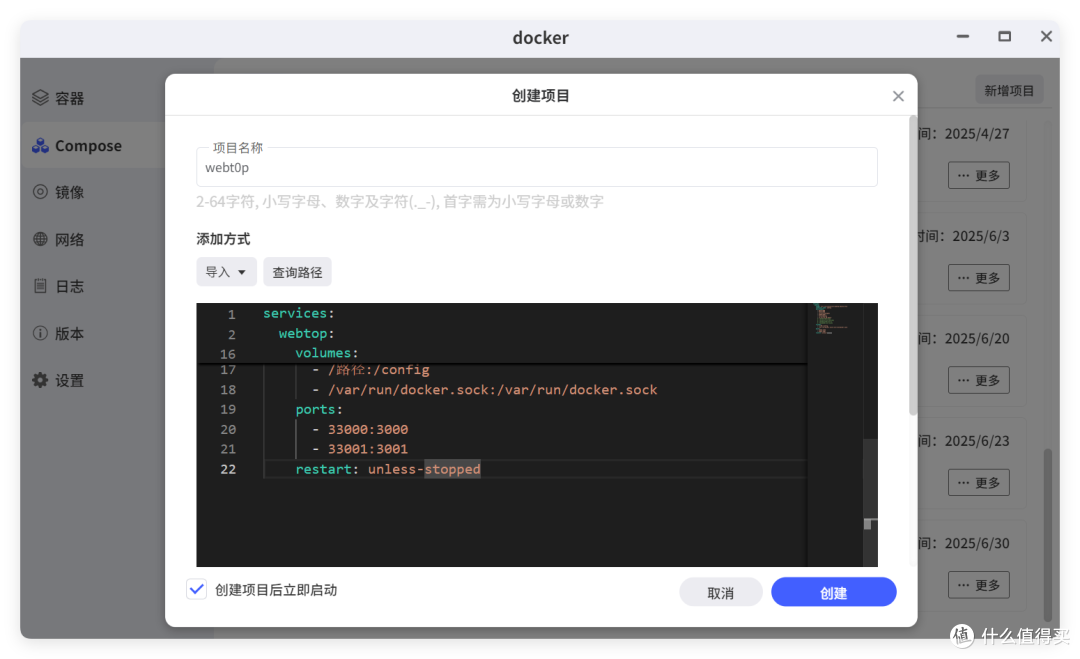Click the 查询路径 button
1080x659 pixels.
(297, 272)
